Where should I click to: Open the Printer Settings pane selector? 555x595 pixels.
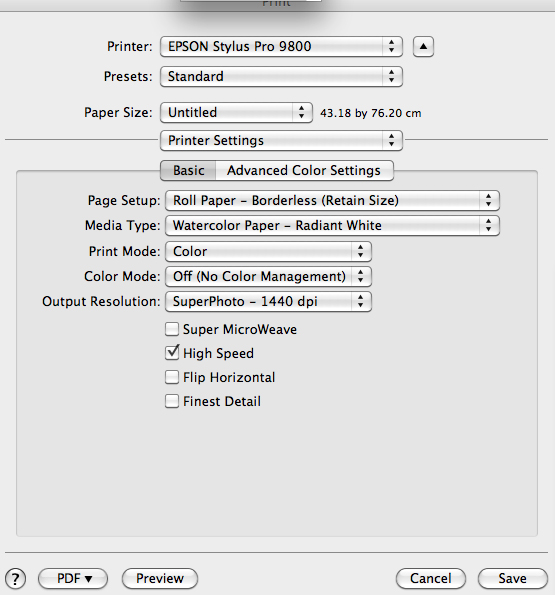point(281,141)
